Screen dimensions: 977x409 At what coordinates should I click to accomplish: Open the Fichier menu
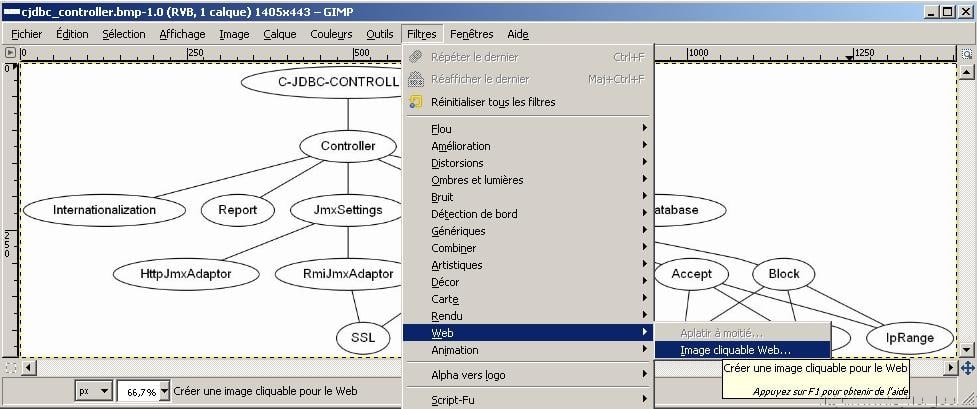[x=27, y=34]
